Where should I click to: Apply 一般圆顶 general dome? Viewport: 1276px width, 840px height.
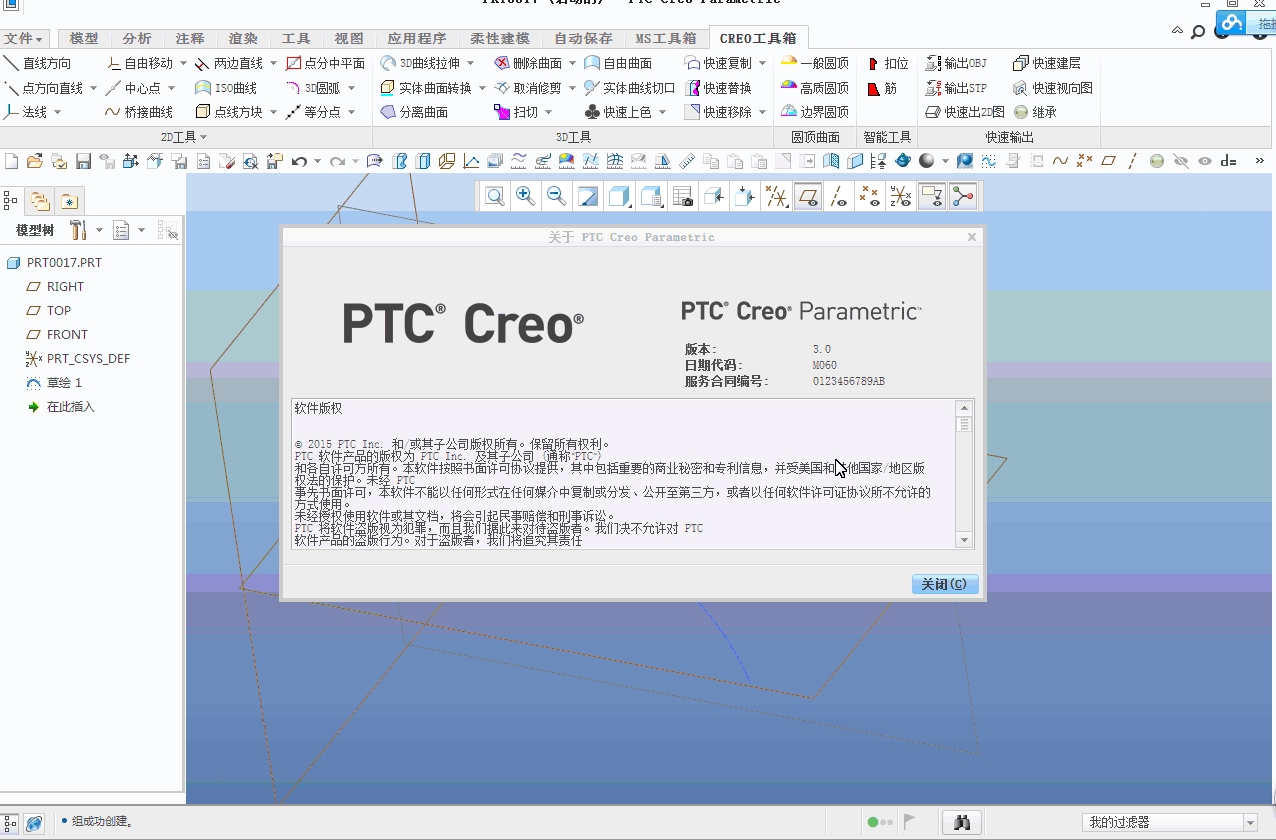815,63
